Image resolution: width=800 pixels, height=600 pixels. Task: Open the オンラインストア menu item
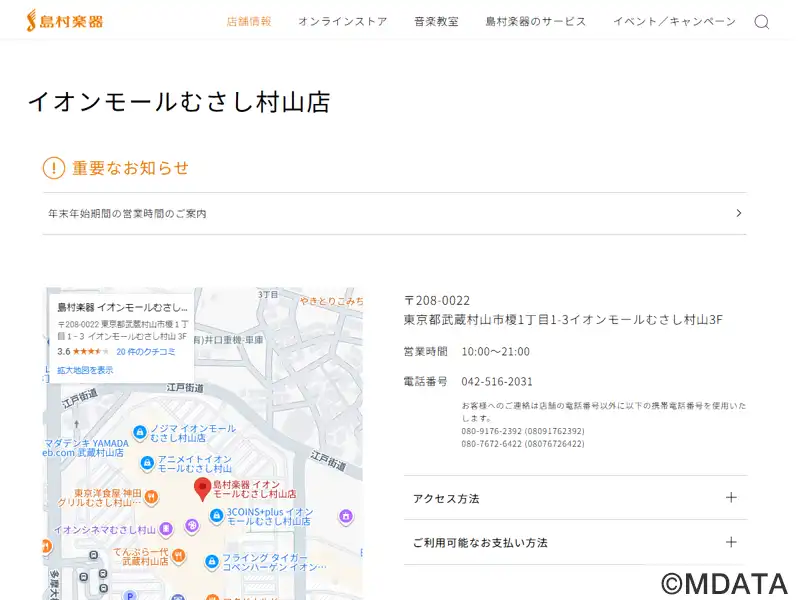pyautogui.click(x=342, y=21)
